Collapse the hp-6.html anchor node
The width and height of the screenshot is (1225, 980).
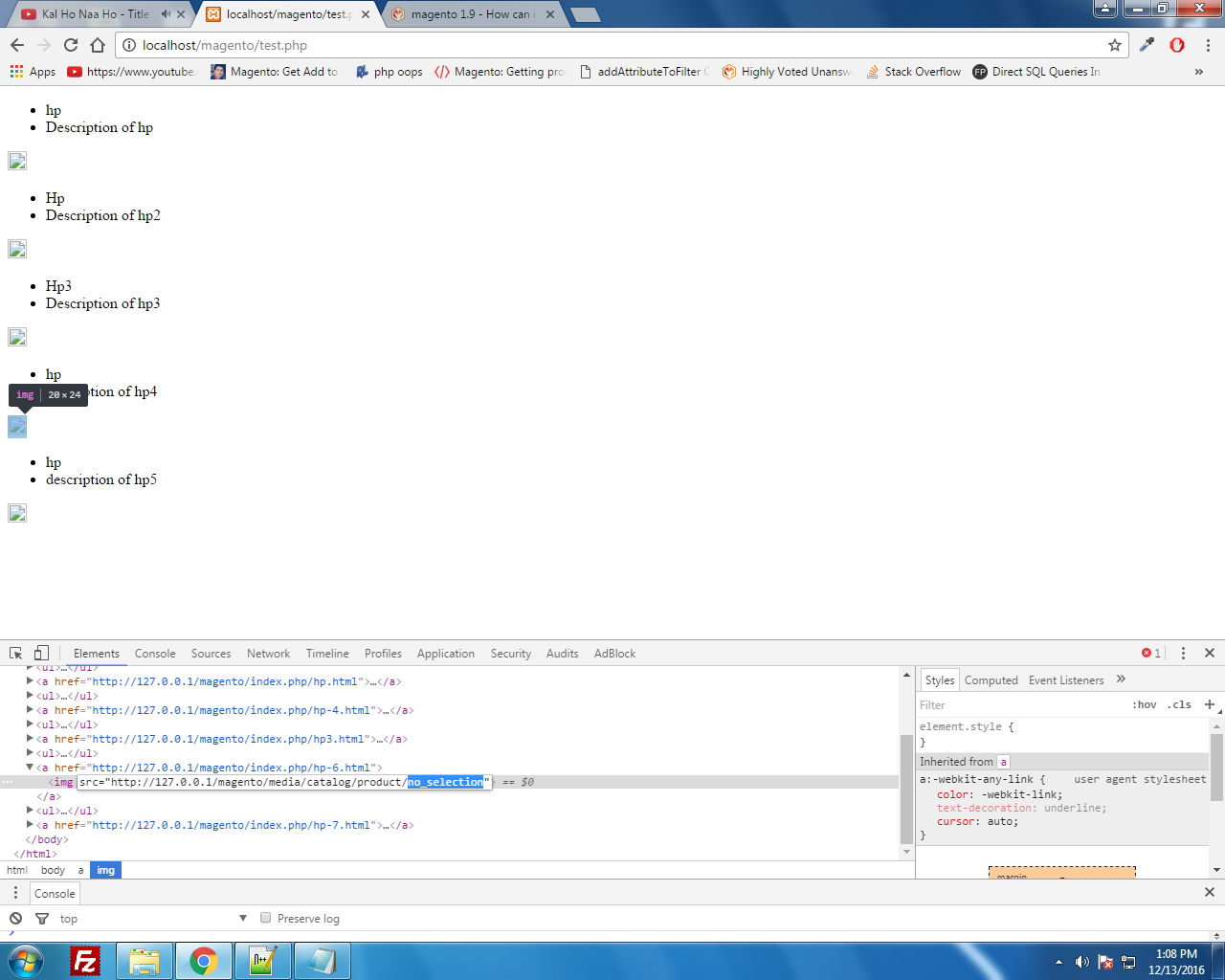30,768
